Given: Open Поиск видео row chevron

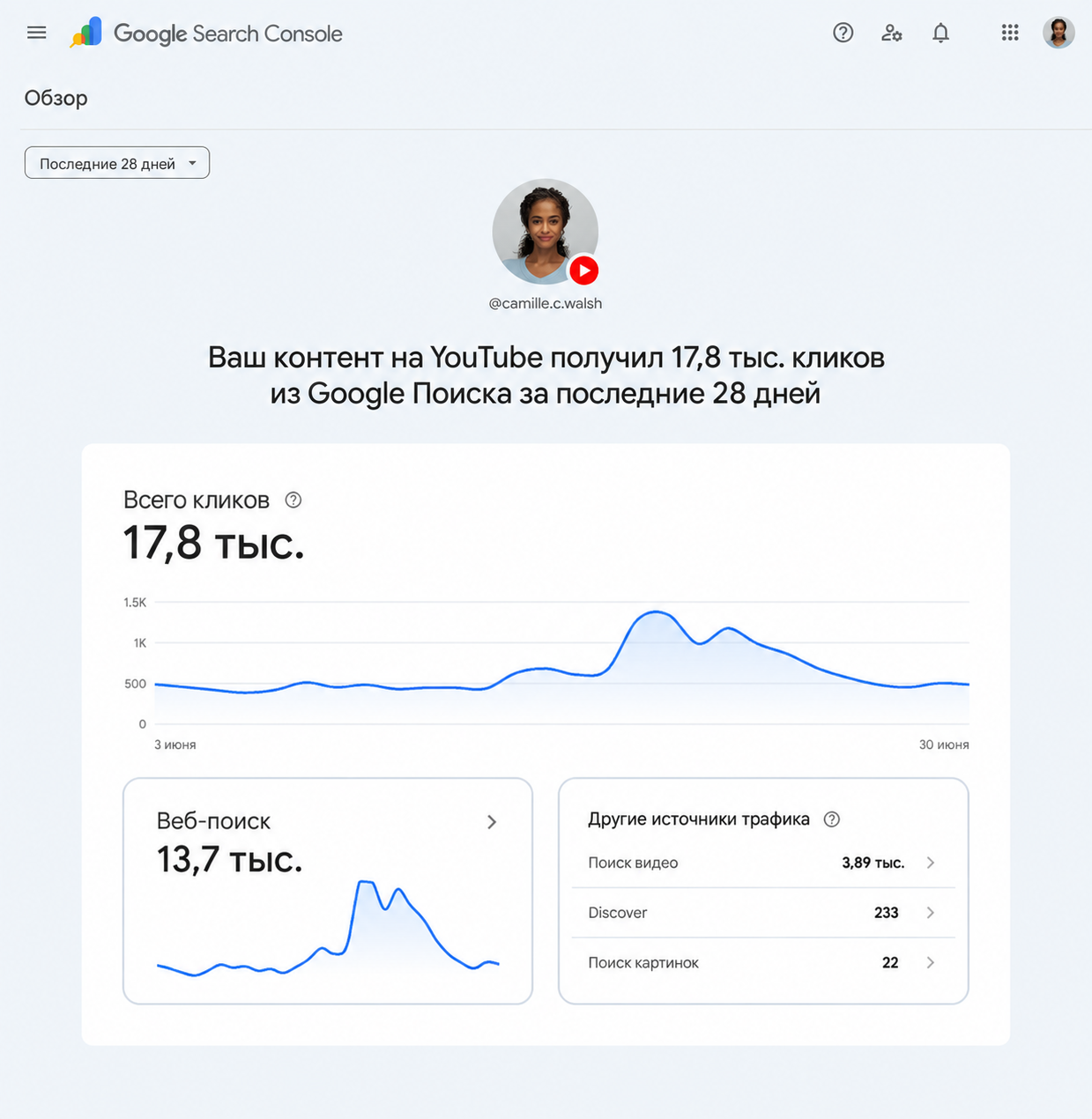Looking at the screenshot, I should (931, 863).
